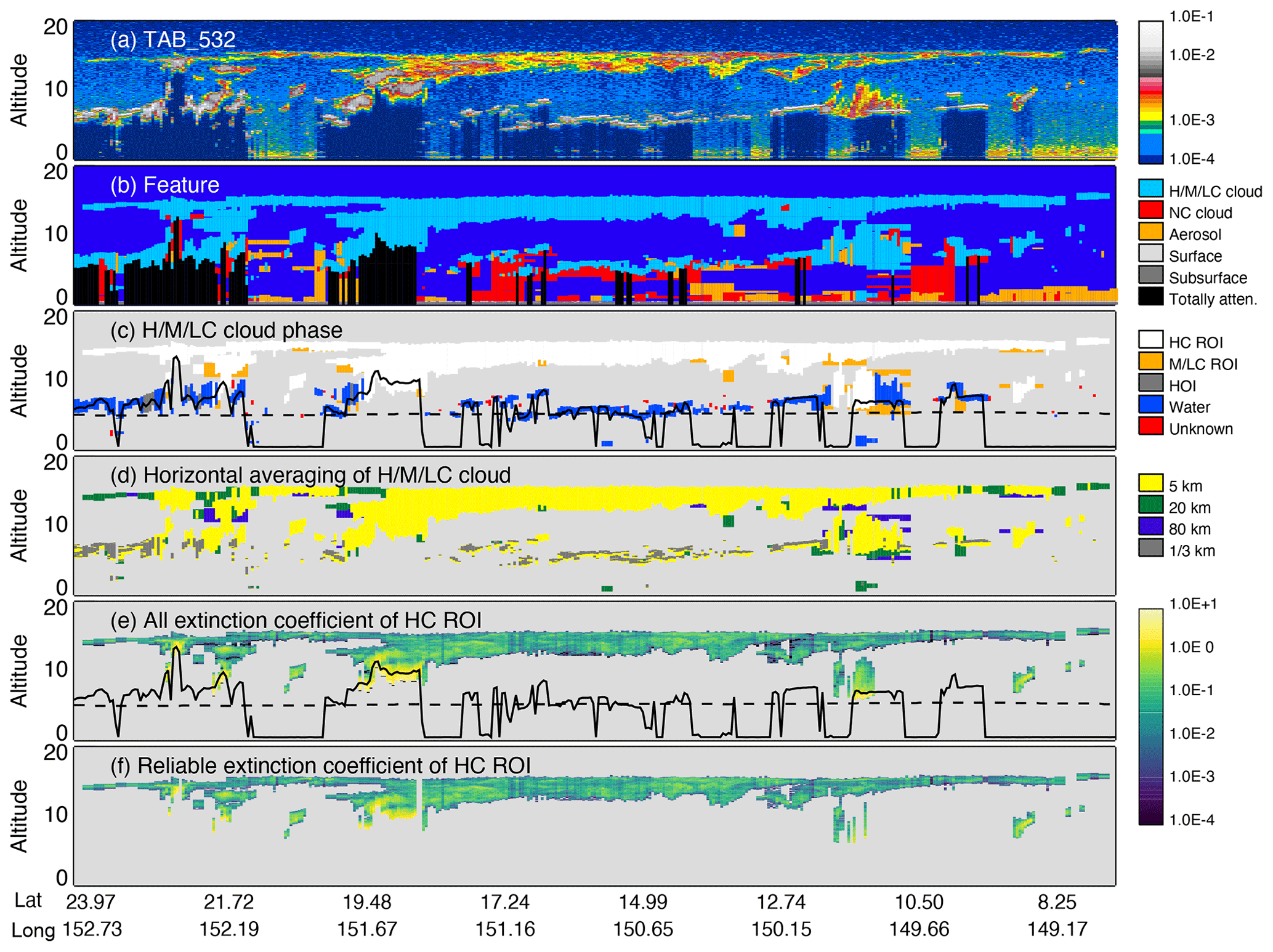The height and width of the screenshot is (952, 1273).
Task: Click the Subsurface dark gray legend swatch
Action: [x=1150, y=275]
